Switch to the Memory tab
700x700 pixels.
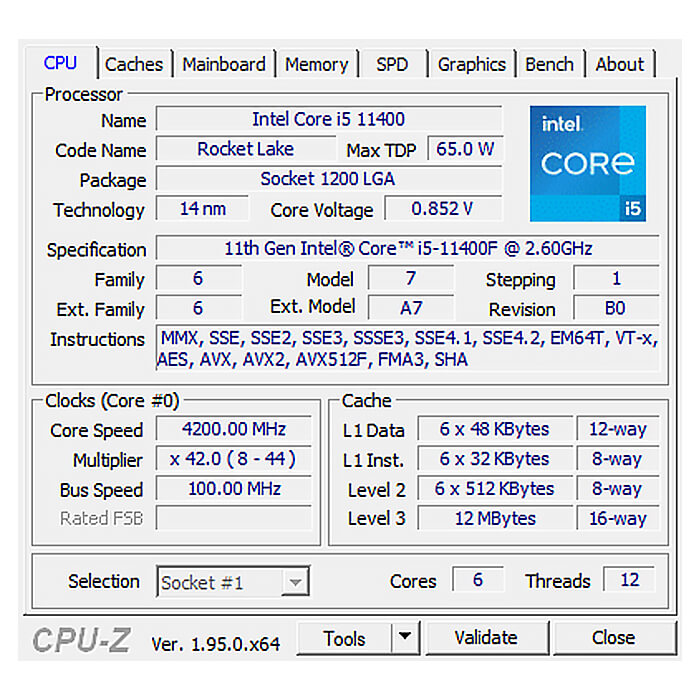[317, 64]
